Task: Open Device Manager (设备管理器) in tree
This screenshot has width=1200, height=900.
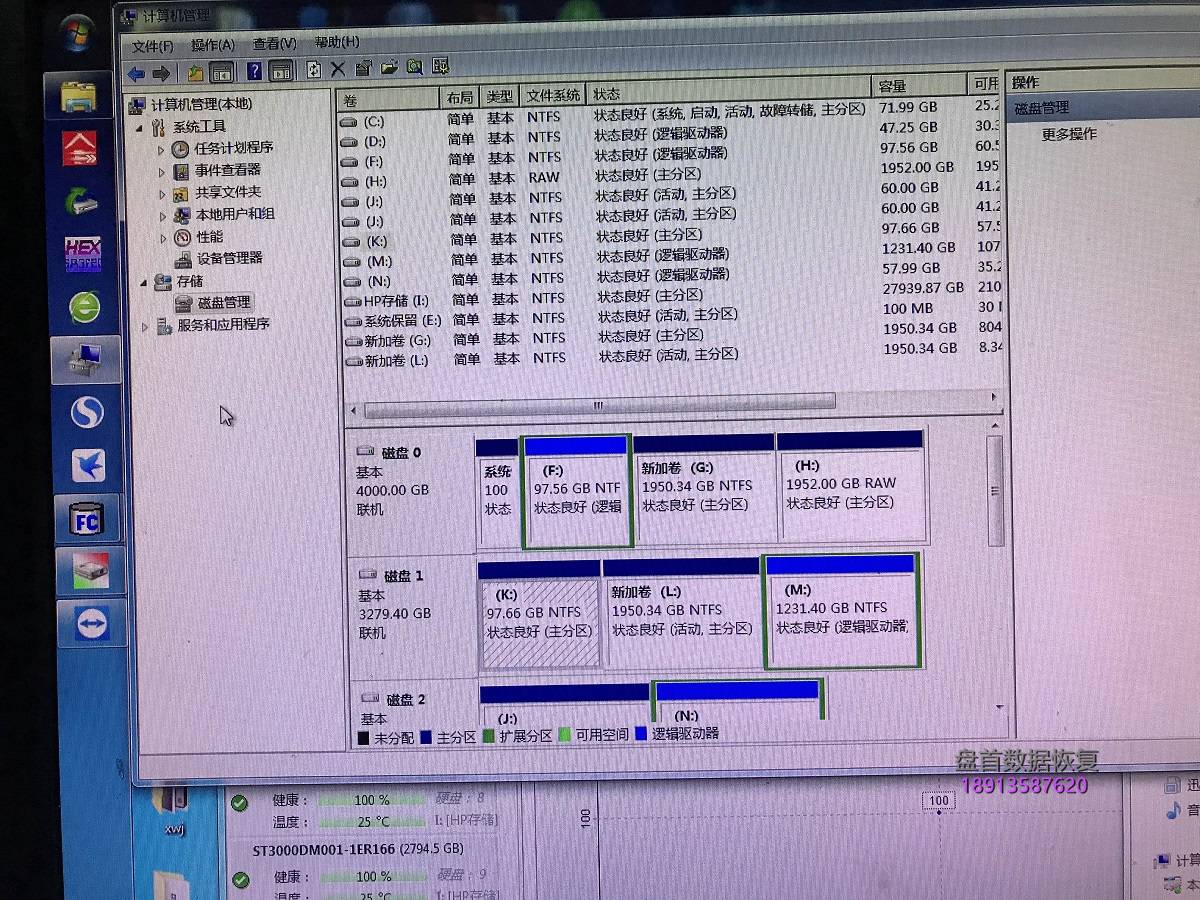Action: click(229, 258)
